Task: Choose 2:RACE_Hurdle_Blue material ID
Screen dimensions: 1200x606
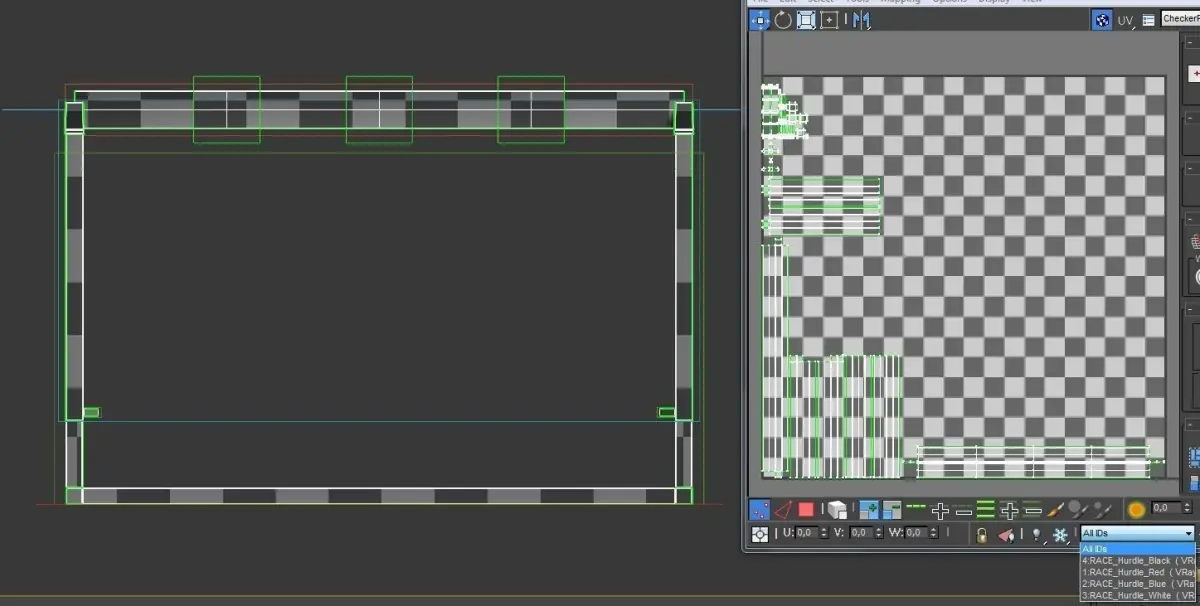Action: pos(1137,583)
